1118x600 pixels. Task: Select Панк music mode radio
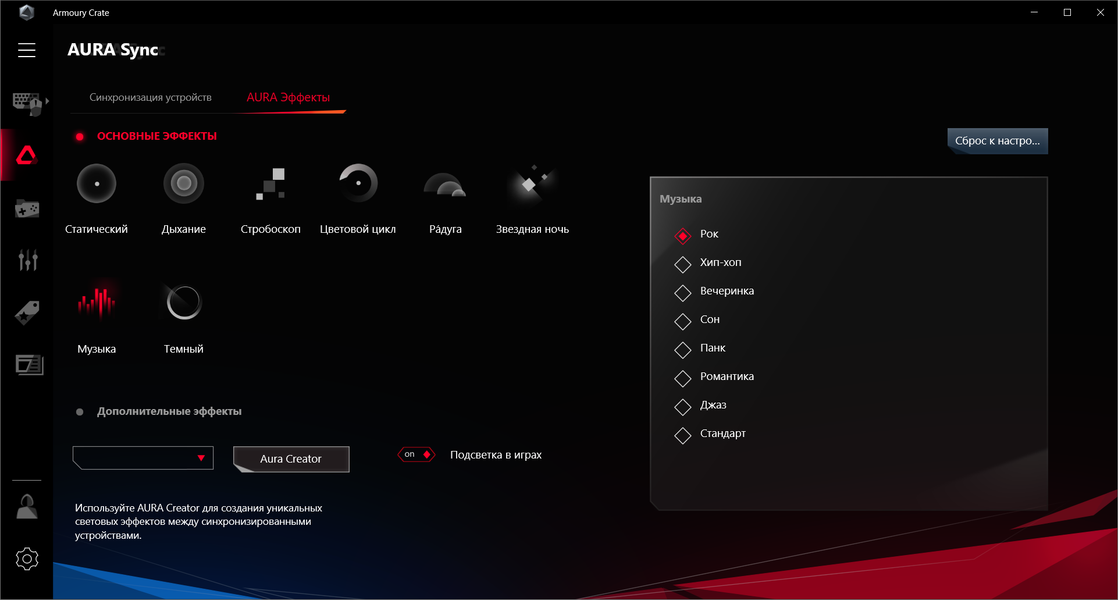click(x=682, y=349)
